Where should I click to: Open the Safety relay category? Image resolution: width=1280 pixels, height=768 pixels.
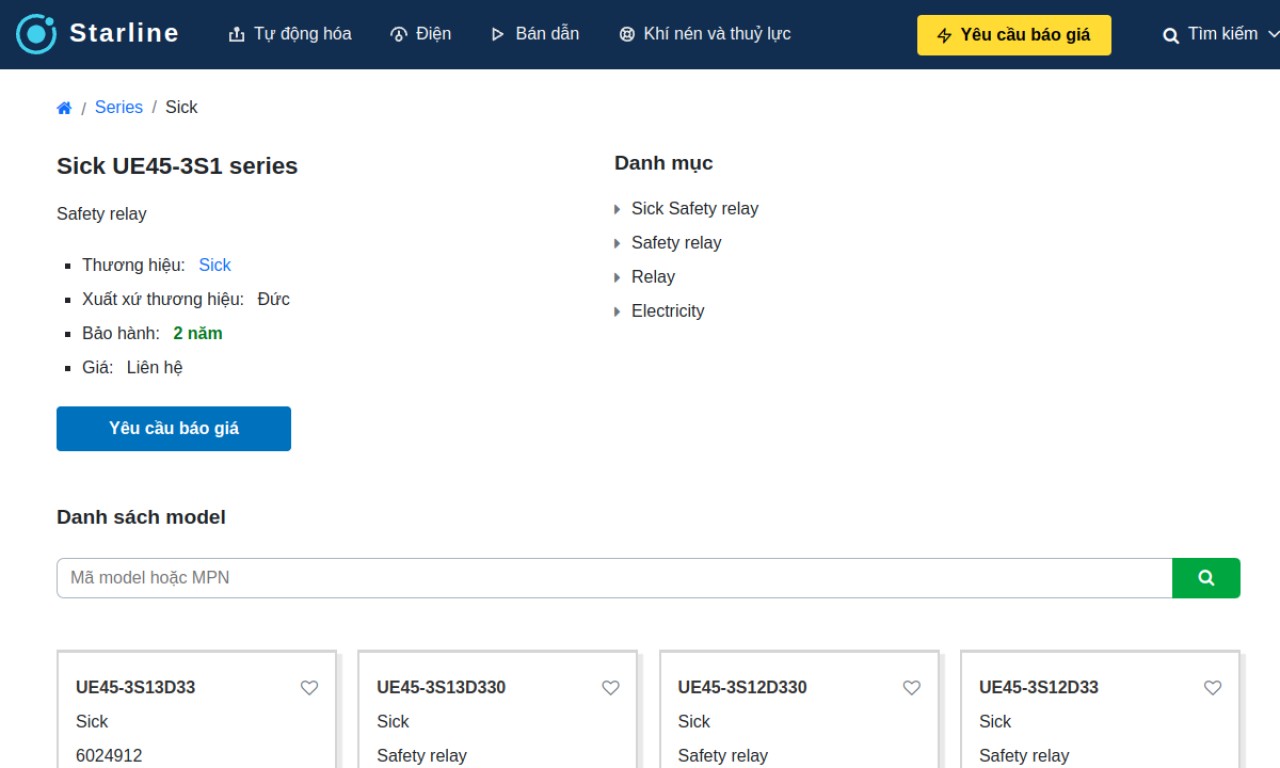tap(676, 242)
